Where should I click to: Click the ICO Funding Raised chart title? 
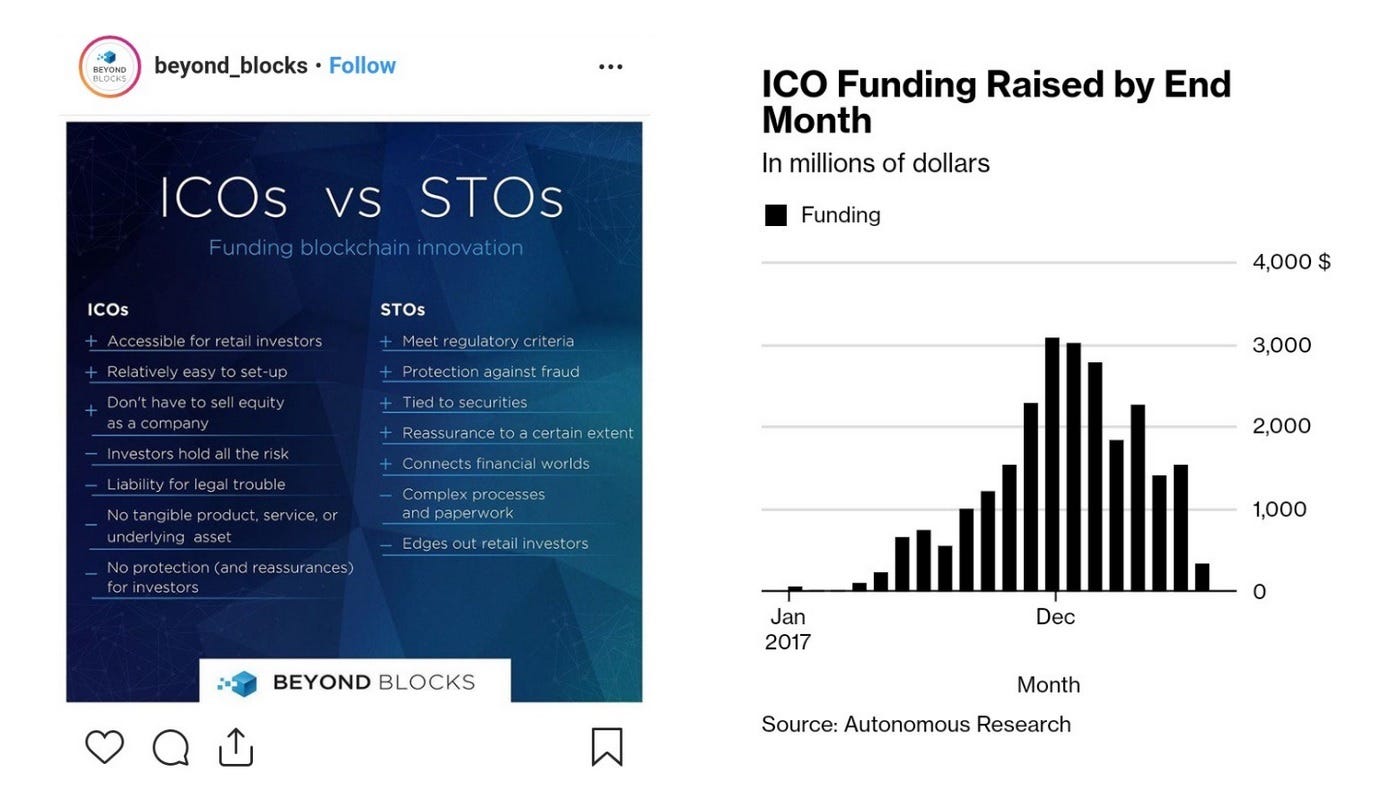pos(996,102)
